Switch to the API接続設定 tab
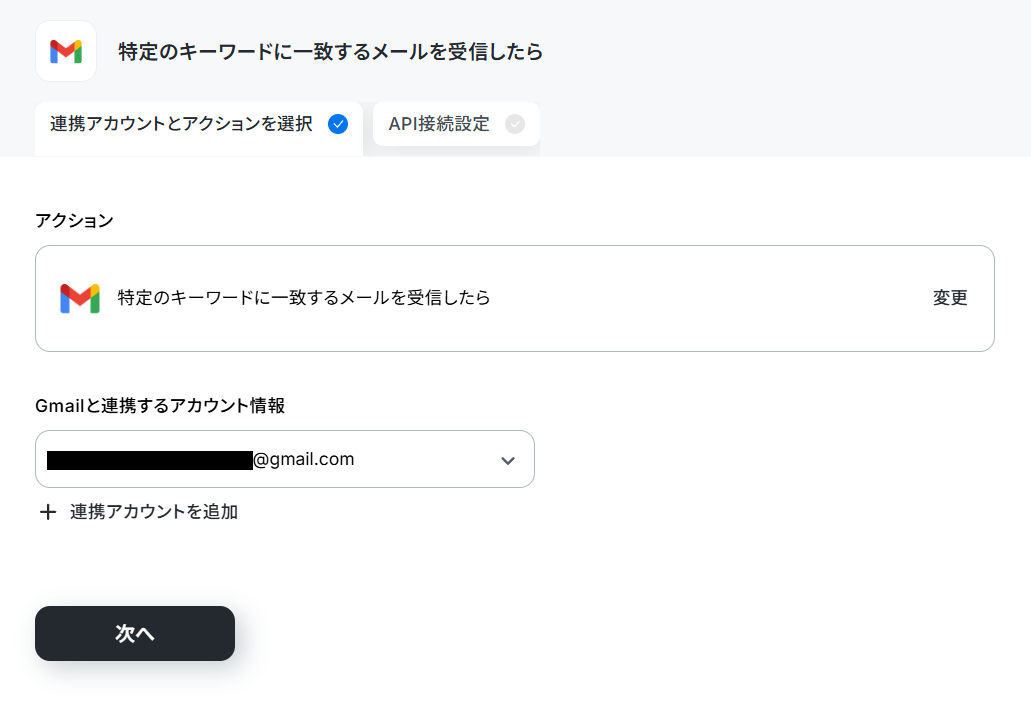The width and height of the screenshot is (1031, 718). pos(456,124)
